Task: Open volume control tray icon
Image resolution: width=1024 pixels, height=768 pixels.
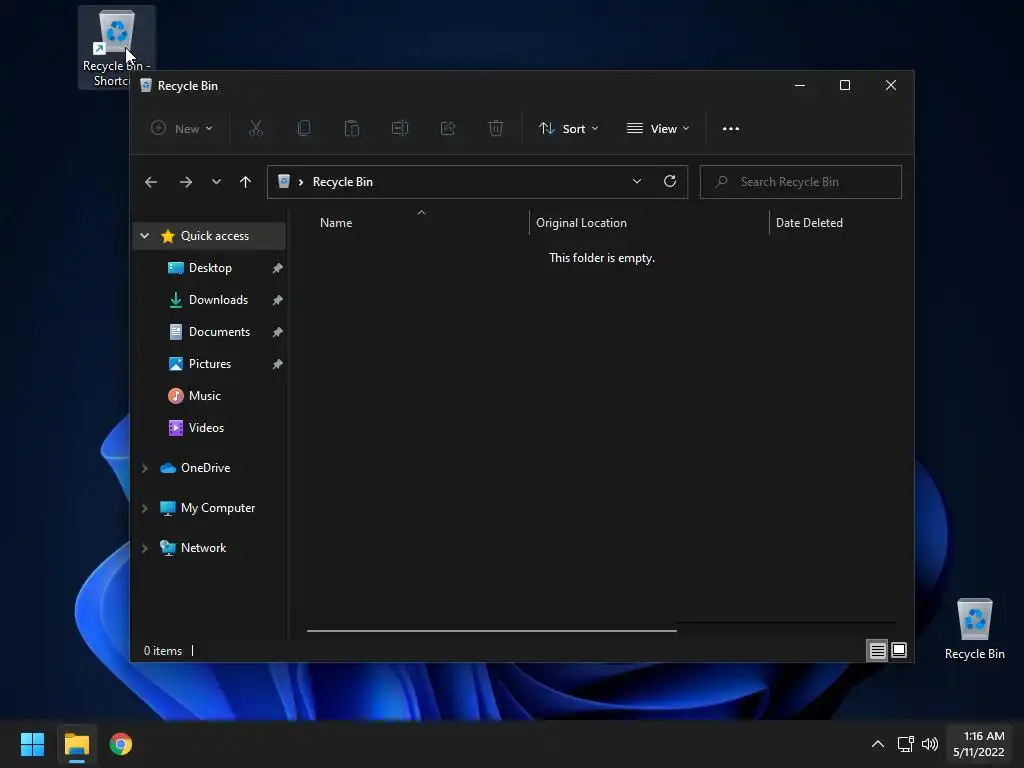Action: pyautogui.click(x=930, y=744)
